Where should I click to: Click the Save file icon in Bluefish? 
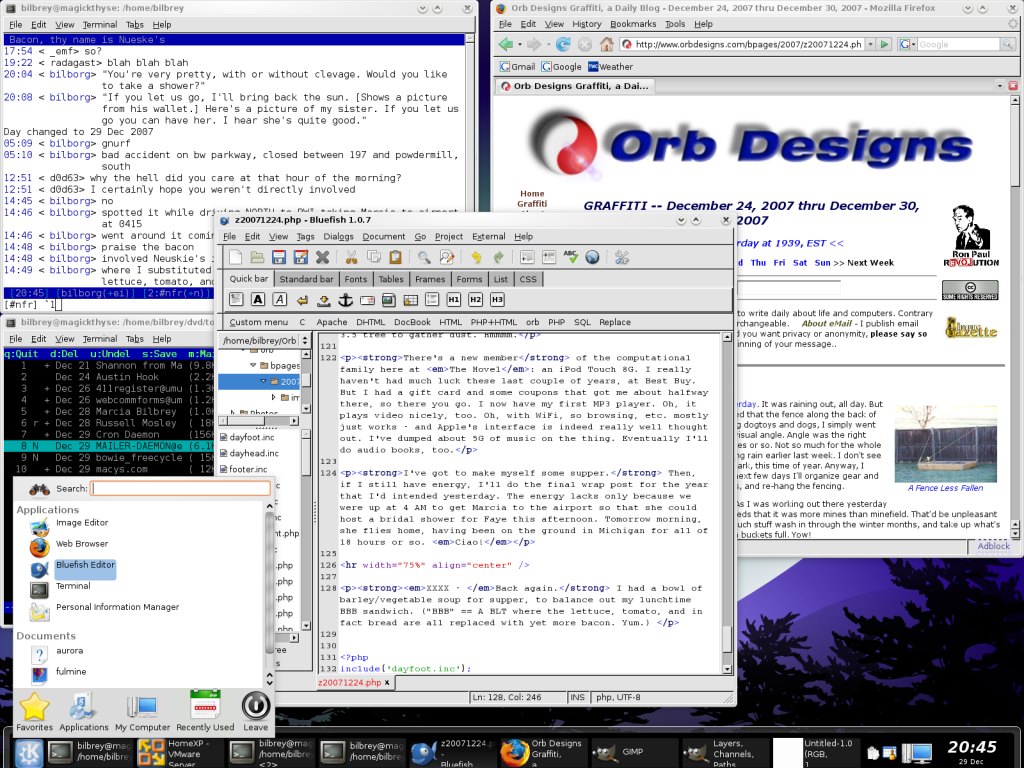tap(279, 258)
